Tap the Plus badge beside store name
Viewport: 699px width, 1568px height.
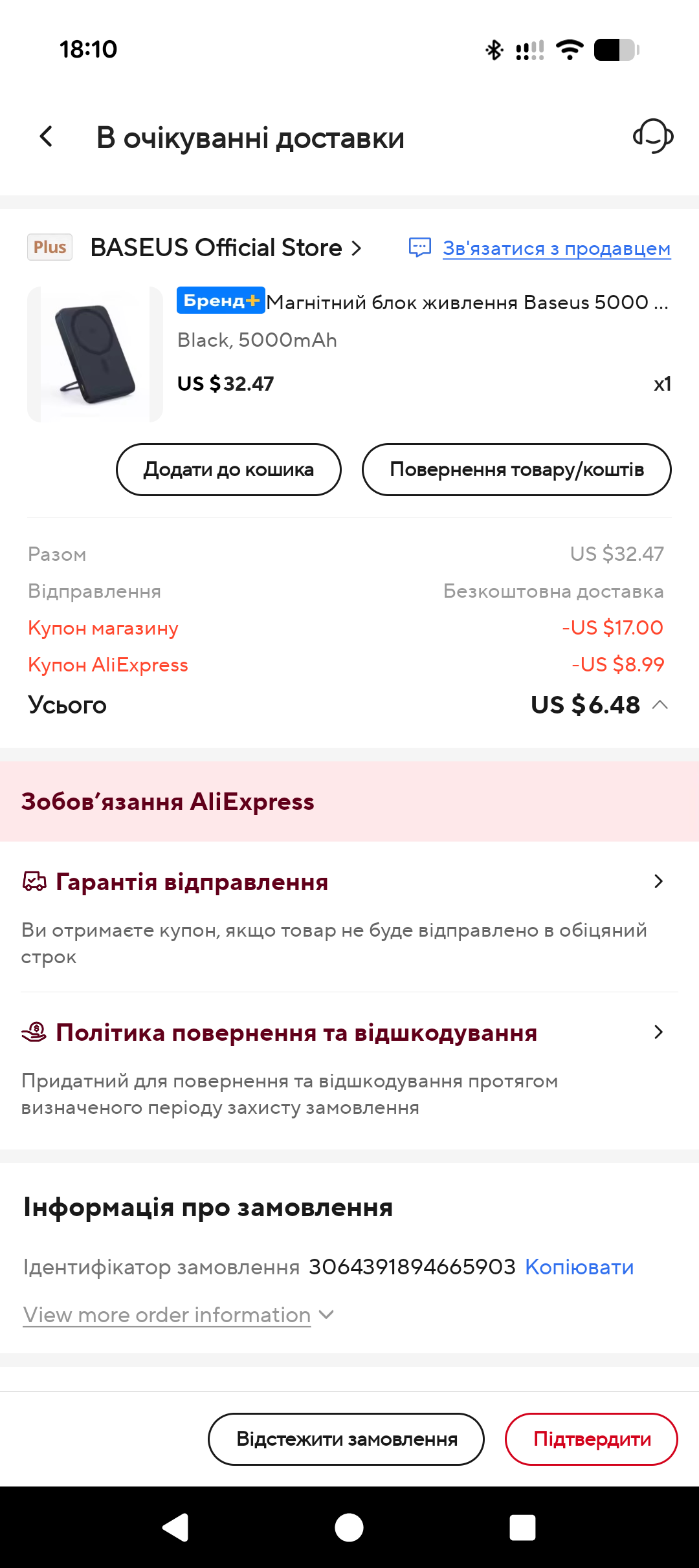50,247
